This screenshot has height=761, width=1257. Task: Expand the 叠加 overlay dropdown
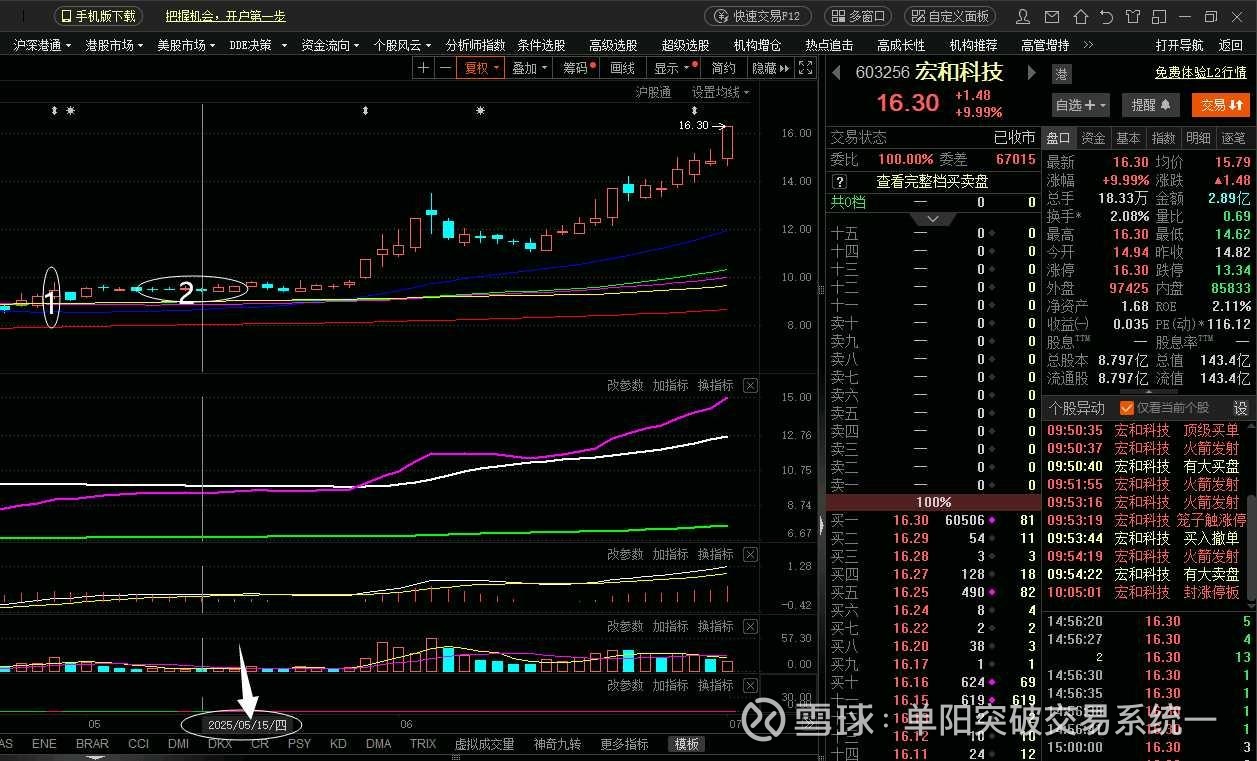coord(528,67)
